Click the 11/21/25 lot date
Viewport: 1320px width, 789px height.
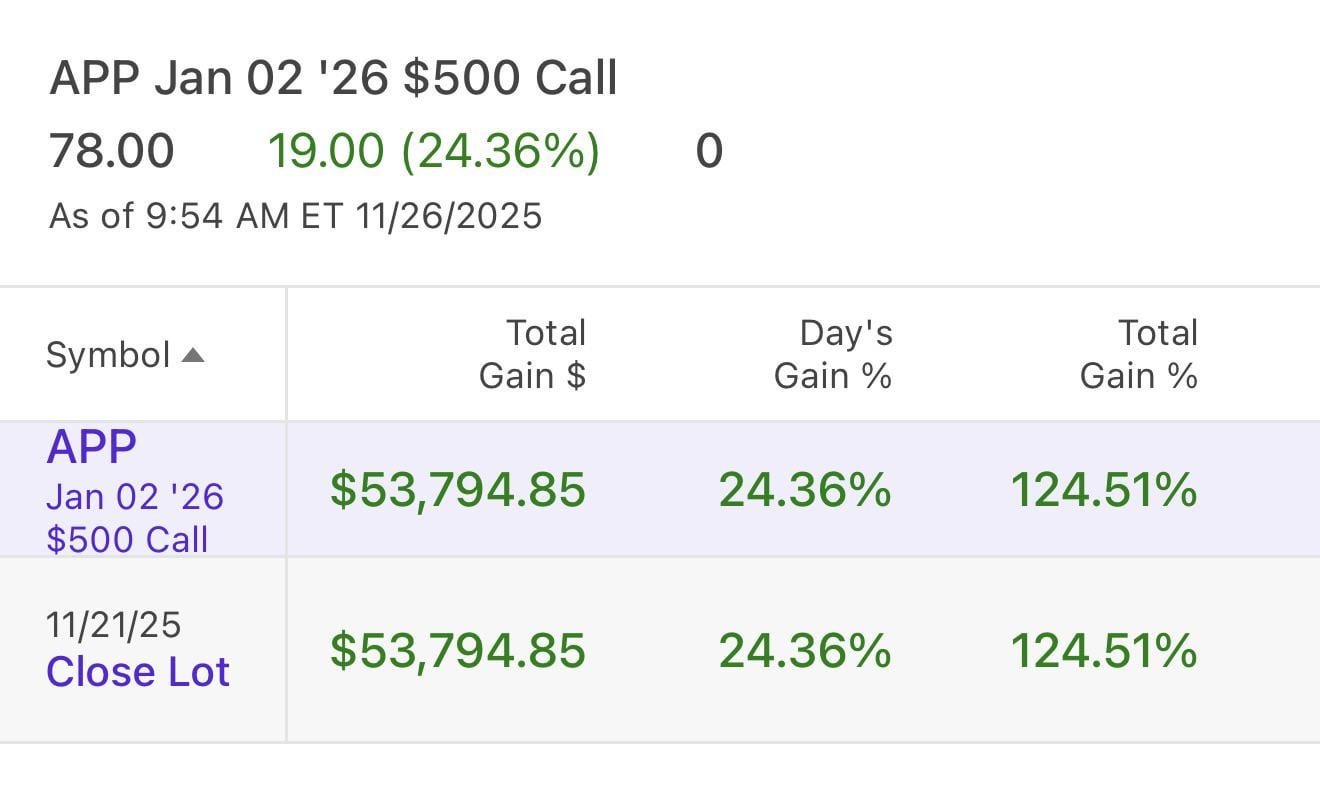pos(113,625)
